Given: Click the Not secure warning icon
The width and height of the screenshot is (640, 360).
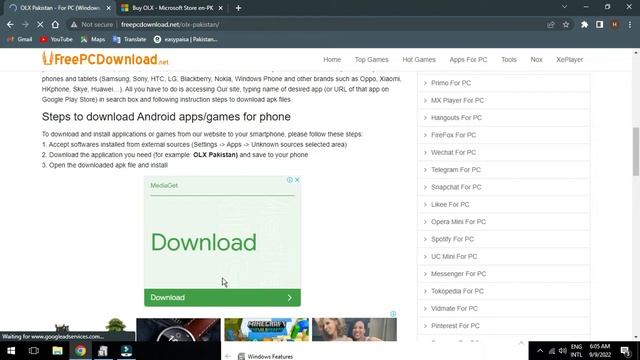Looking at the screenshot, I should point(74,24).
